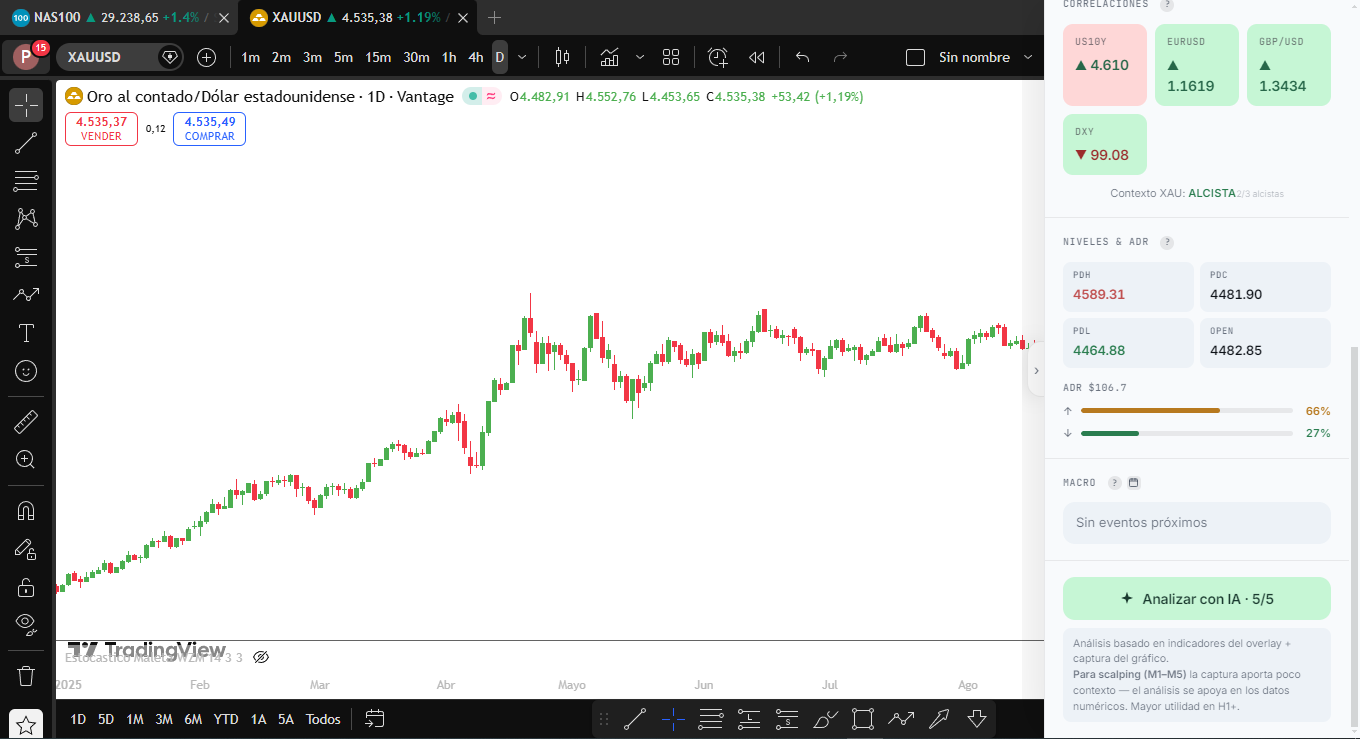Toggle the layout checkbox beside Sin nombre
1360x739 pixels.
pos(915,57)
